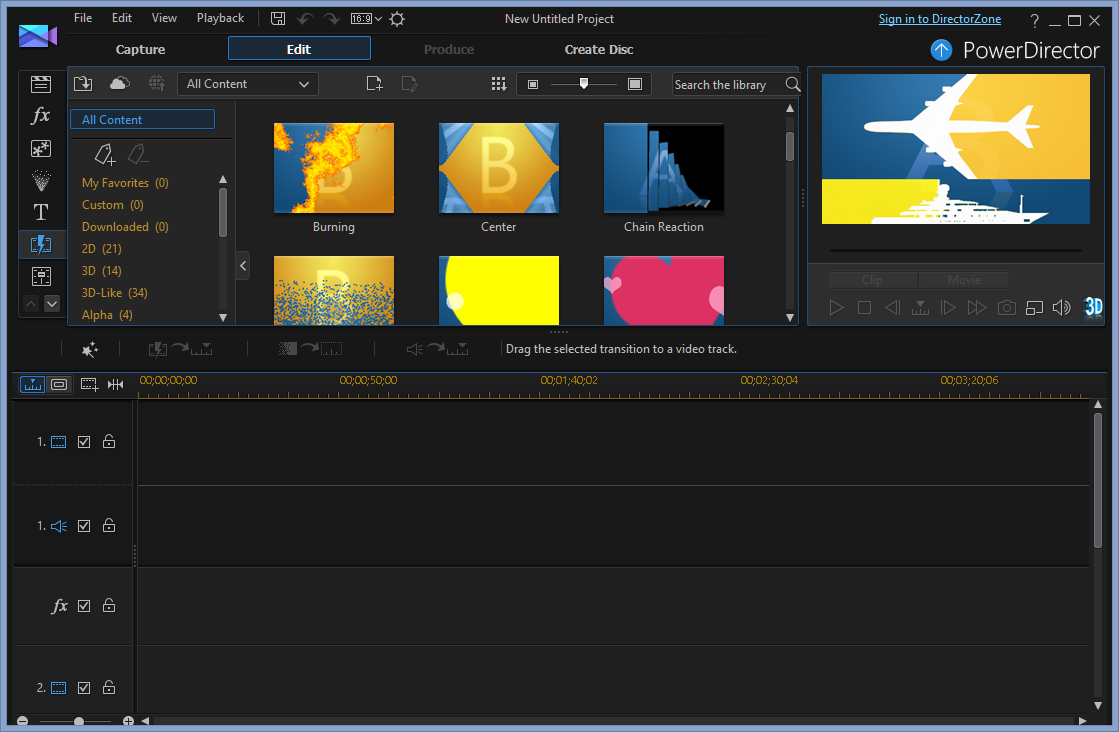Screen dimensions: 1119x732
Task: Click the redo arrow icon
Action: click(x=331, y=19)
